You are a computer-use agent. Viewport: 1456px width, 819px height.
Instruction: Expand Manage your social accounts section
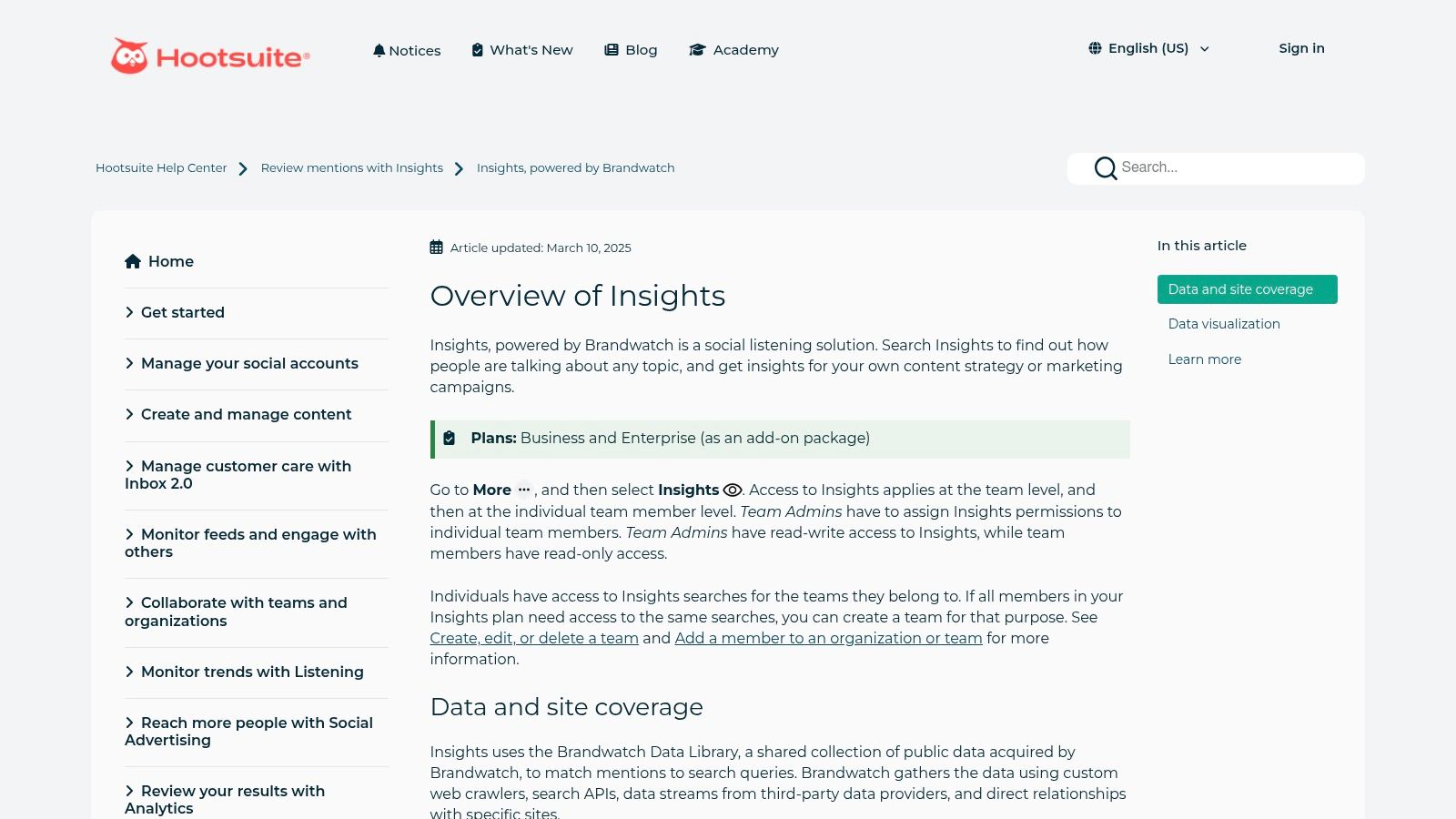(248, 363)
